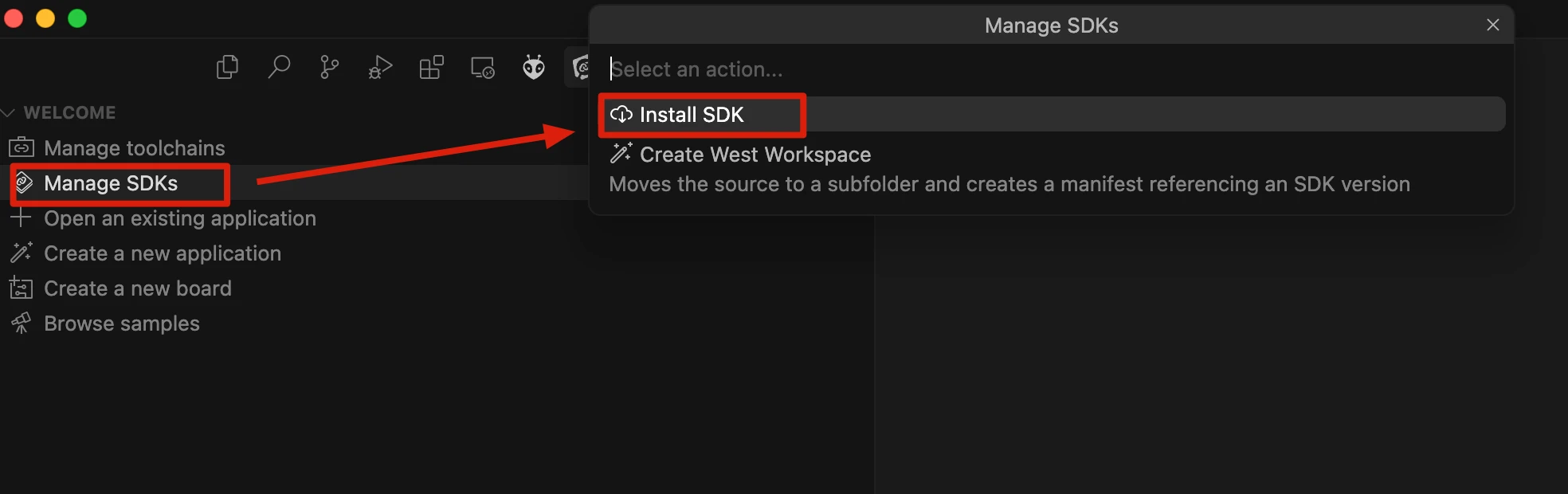Viewport: 1568px width, 494px height.
Task: Open the Run and Debug icon
Action: click(380, 68)
